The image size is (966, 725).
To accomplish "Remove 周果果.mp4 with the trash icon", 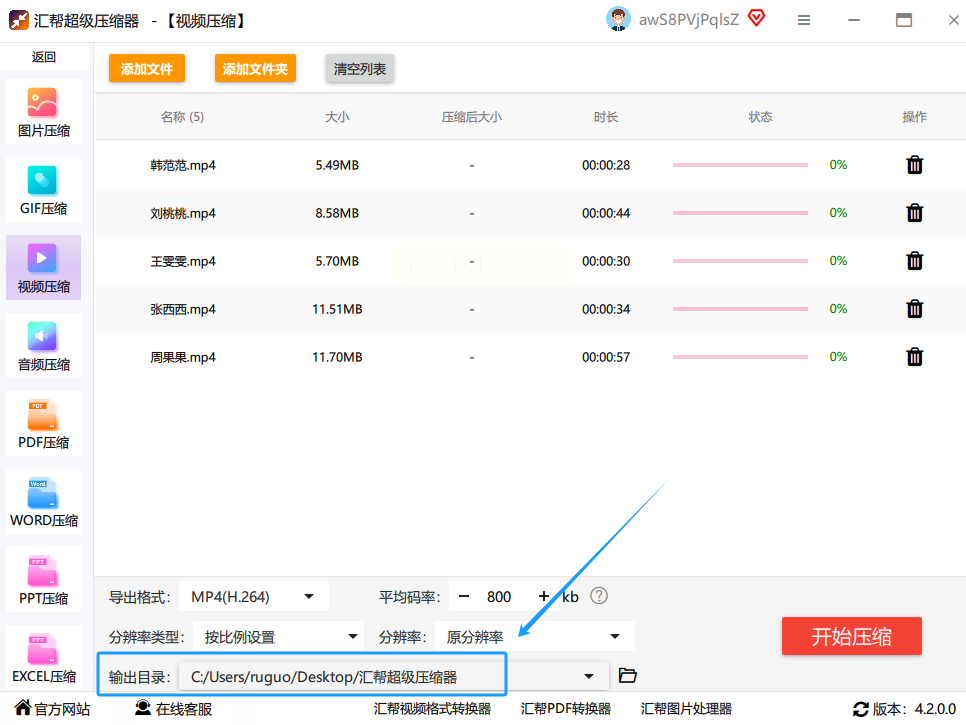I will pos(914,357).
